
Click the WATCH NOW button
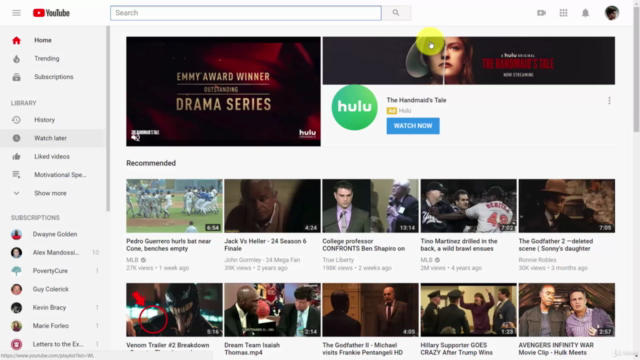[x=413, y=126]
